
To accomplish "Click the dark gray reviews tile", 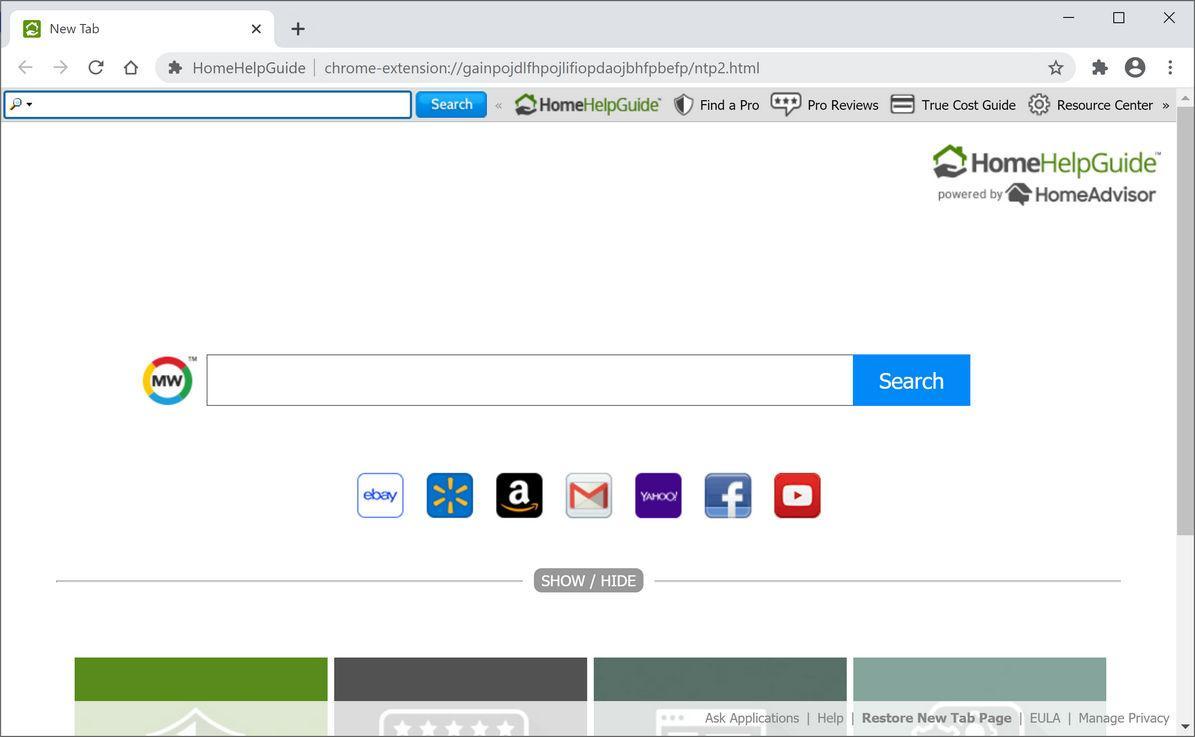I will (460, 695).
